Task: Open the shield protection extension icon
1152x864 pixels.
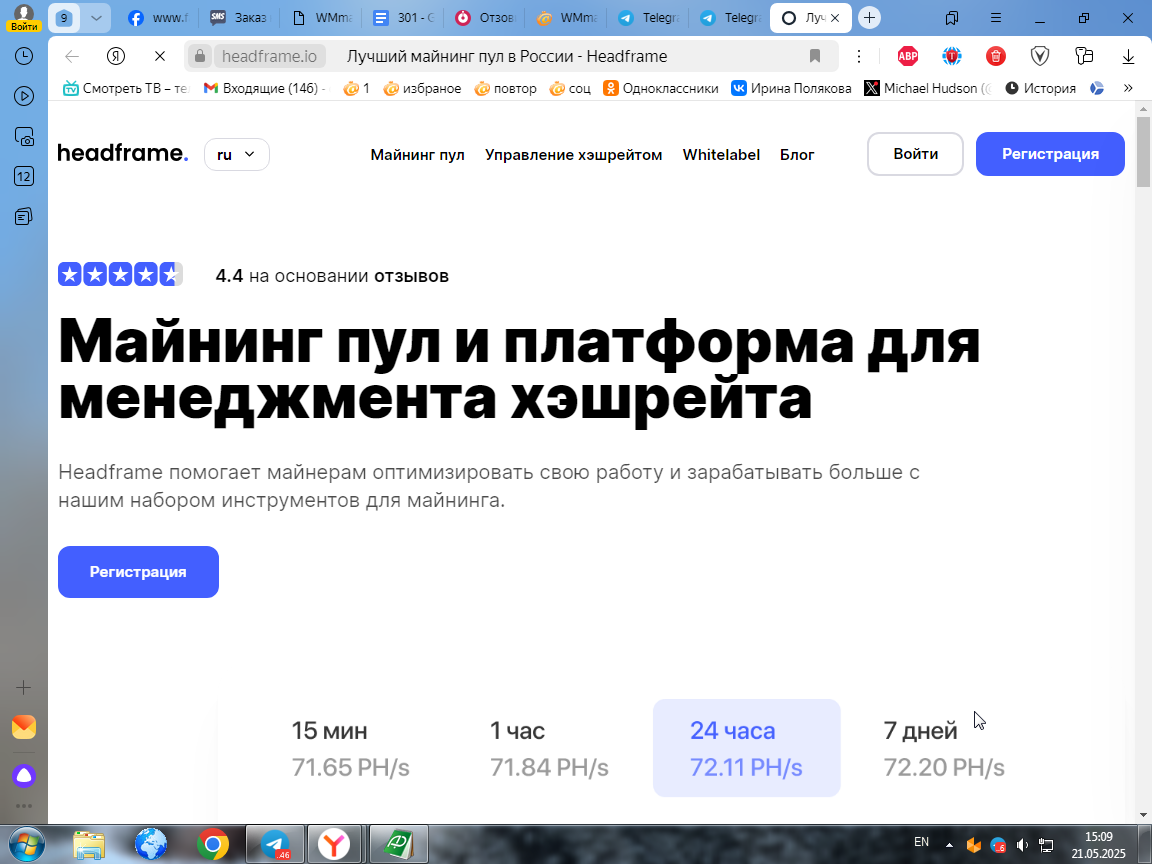Action: (1040, 56)
